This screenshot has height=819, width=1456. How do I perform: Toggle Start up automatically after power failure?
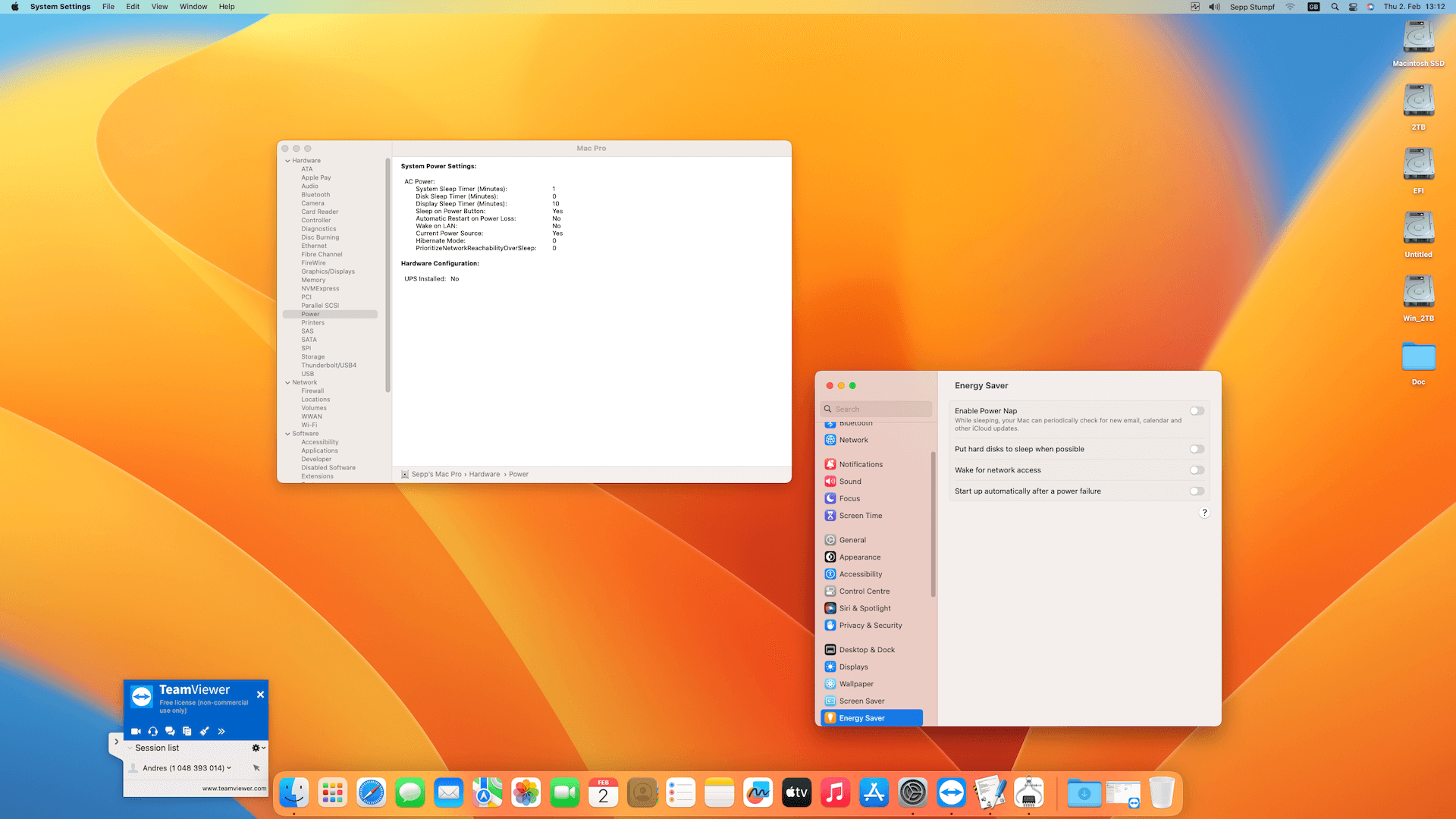point(1197,491)
